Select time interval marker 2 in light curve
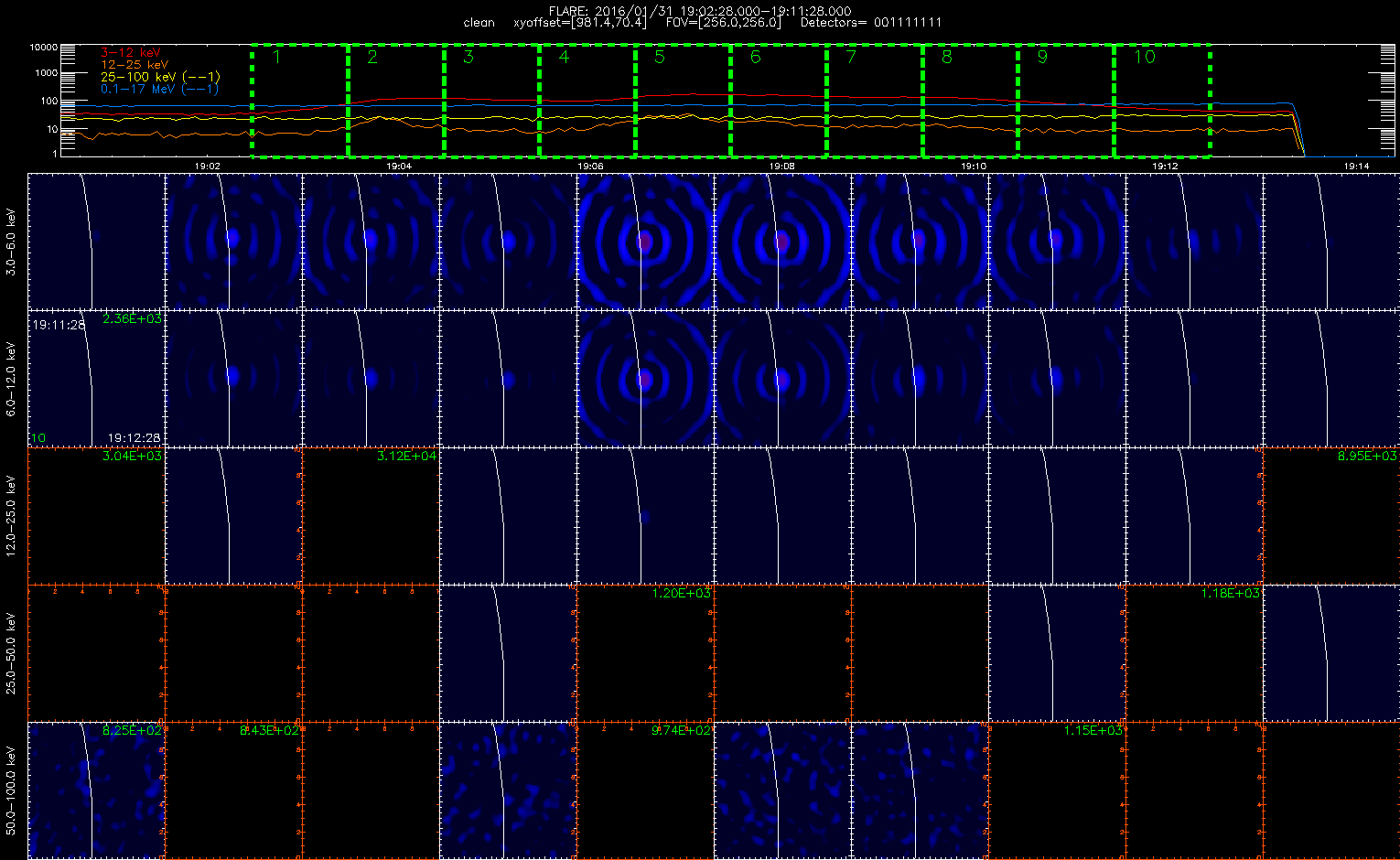 pos(372,57)
